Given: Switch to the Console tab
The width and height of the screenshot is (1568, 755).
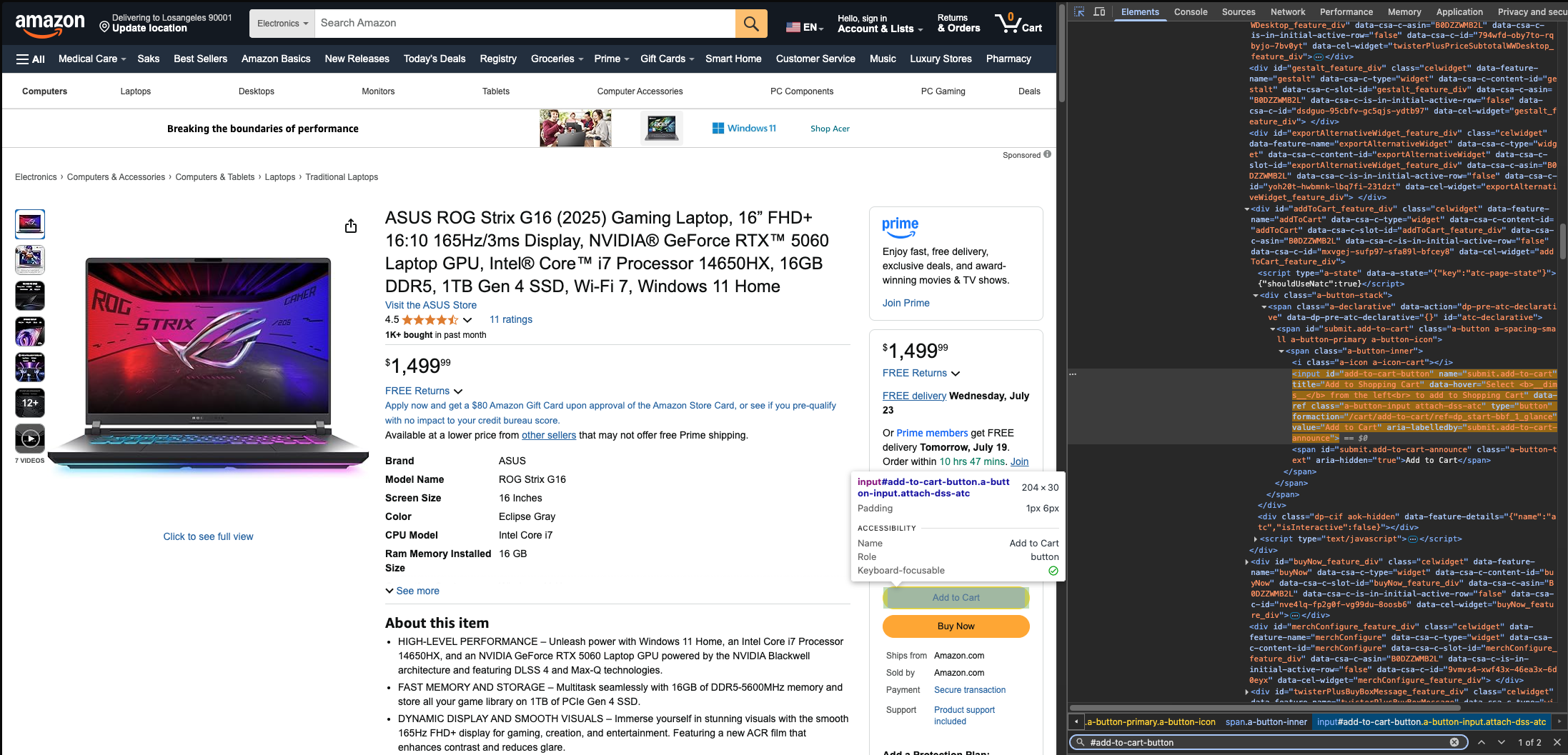Looking at the screenshot, I should [1190, 12].
